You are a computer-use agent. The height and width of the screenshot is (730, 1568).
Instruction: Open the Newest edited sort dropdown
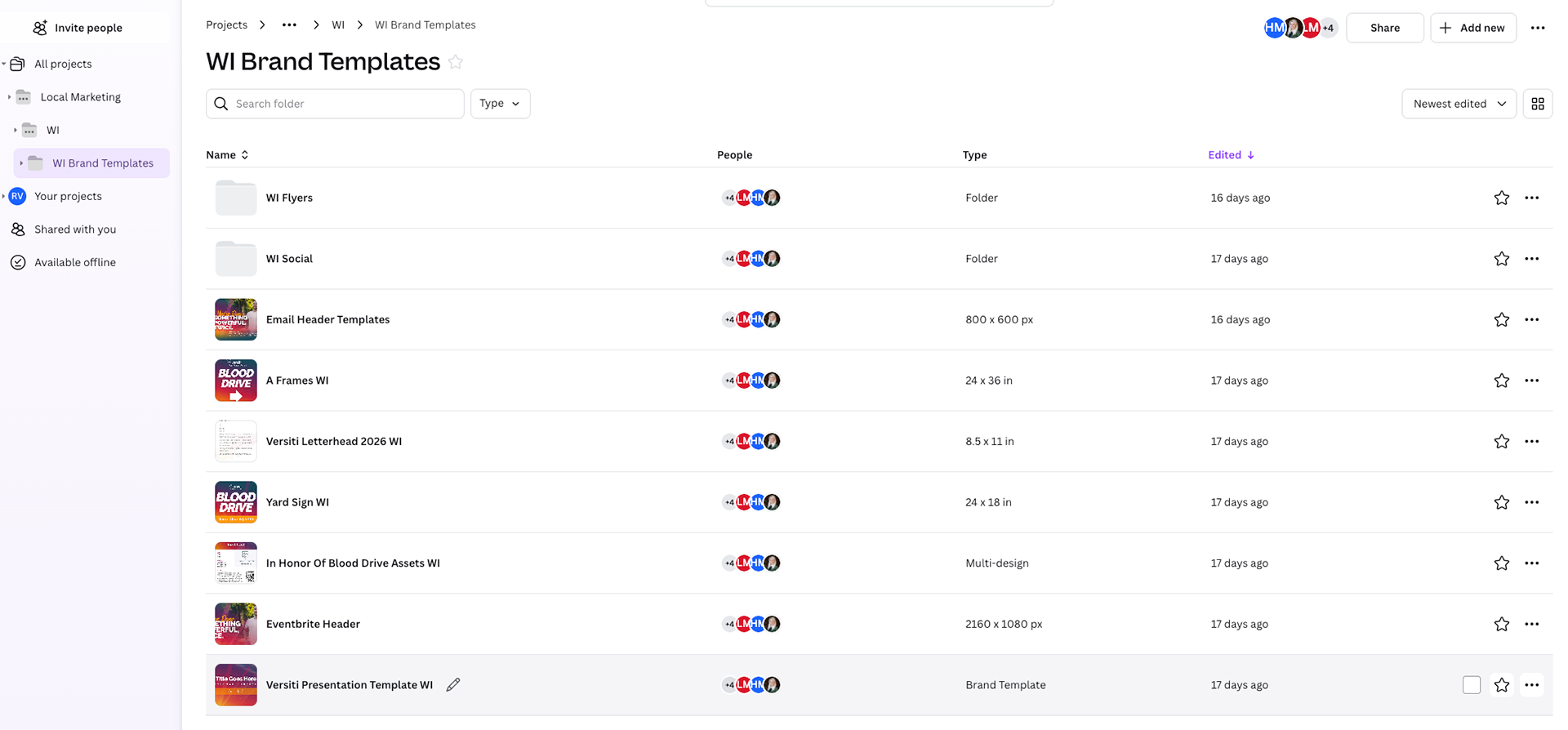pyautogui.click(x=1459, y=104)
